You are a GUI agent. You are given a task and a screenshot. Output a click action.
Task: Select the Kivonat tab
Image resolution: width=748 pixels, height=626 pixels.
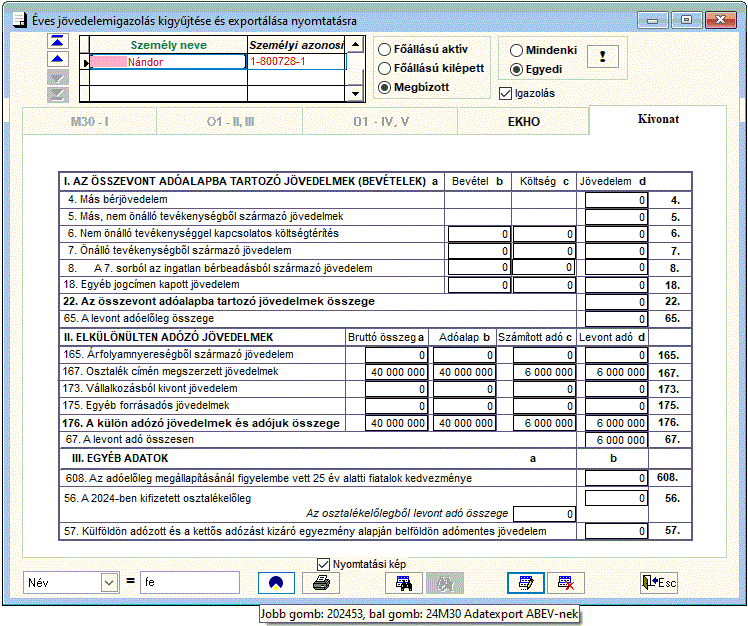point(658,119)
